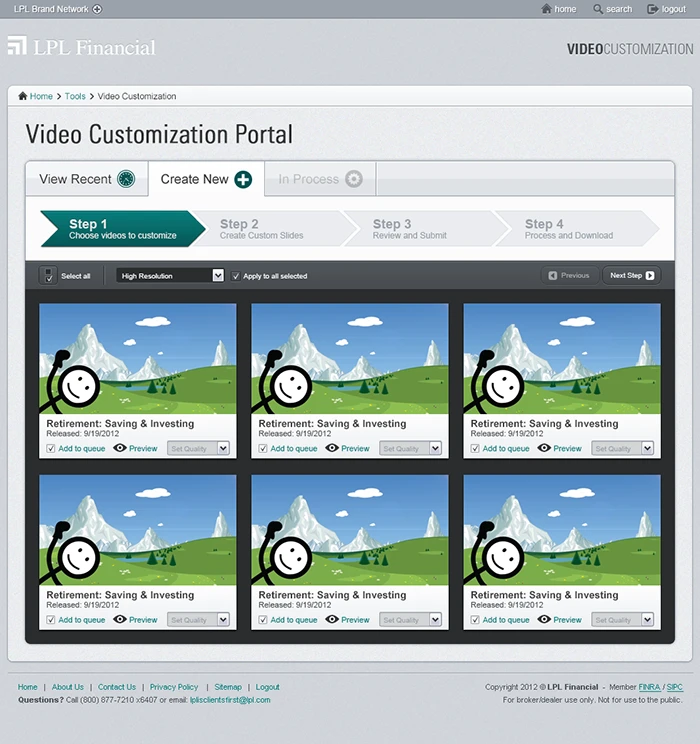Open the Sitemap footer link
Image resolution: width=700 pixels, height=744 pixels.
point(228,687)
